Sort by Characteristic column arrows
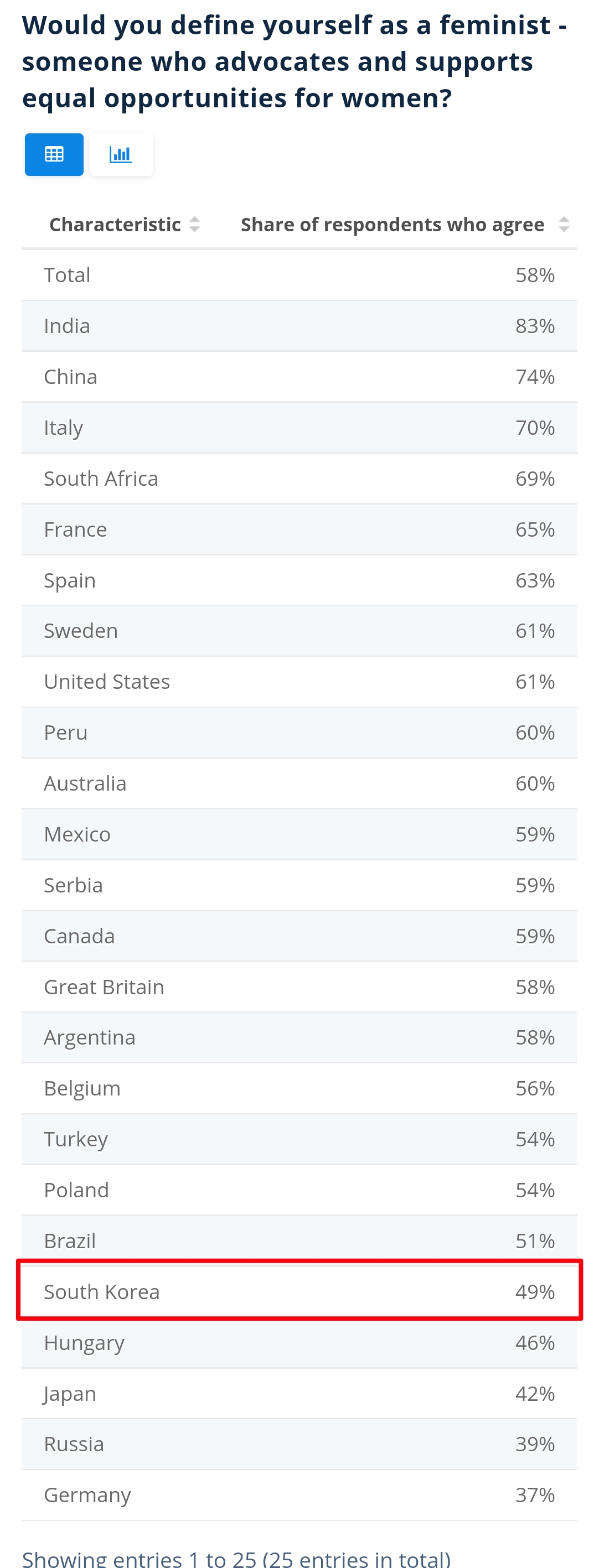 click(x=194, y=225)
